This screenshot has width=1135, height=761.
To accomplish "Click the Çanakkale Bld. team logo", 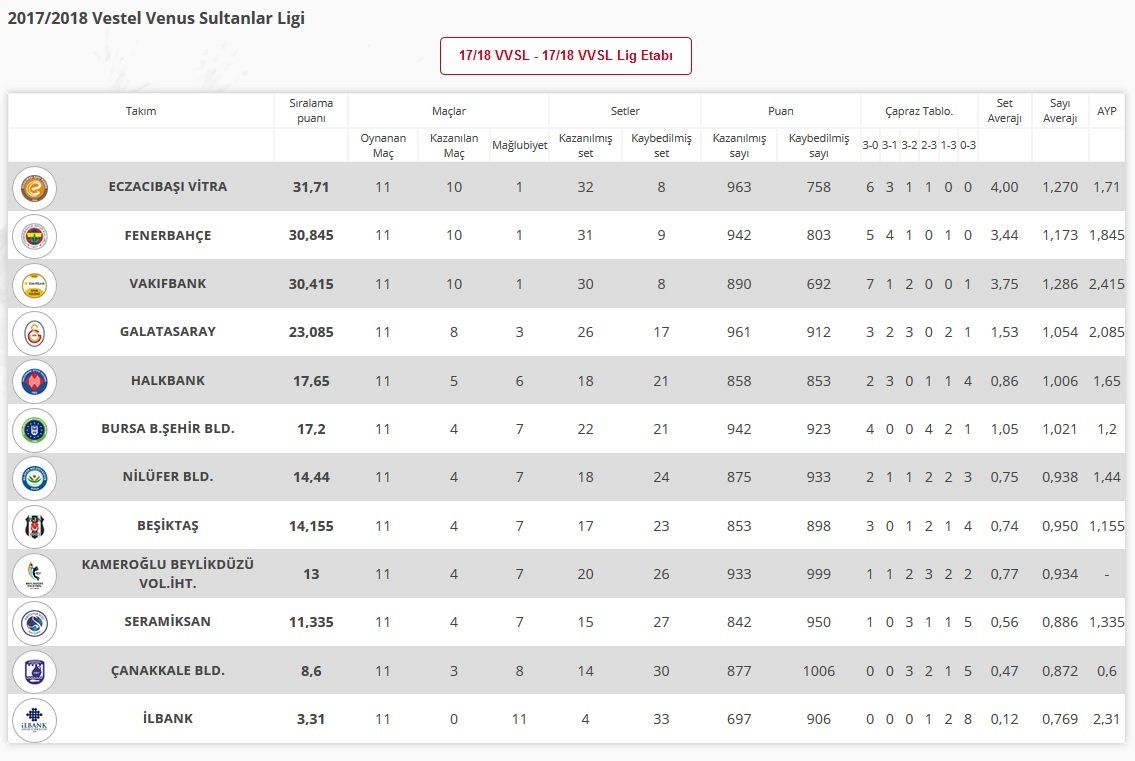I will (34, 671).
